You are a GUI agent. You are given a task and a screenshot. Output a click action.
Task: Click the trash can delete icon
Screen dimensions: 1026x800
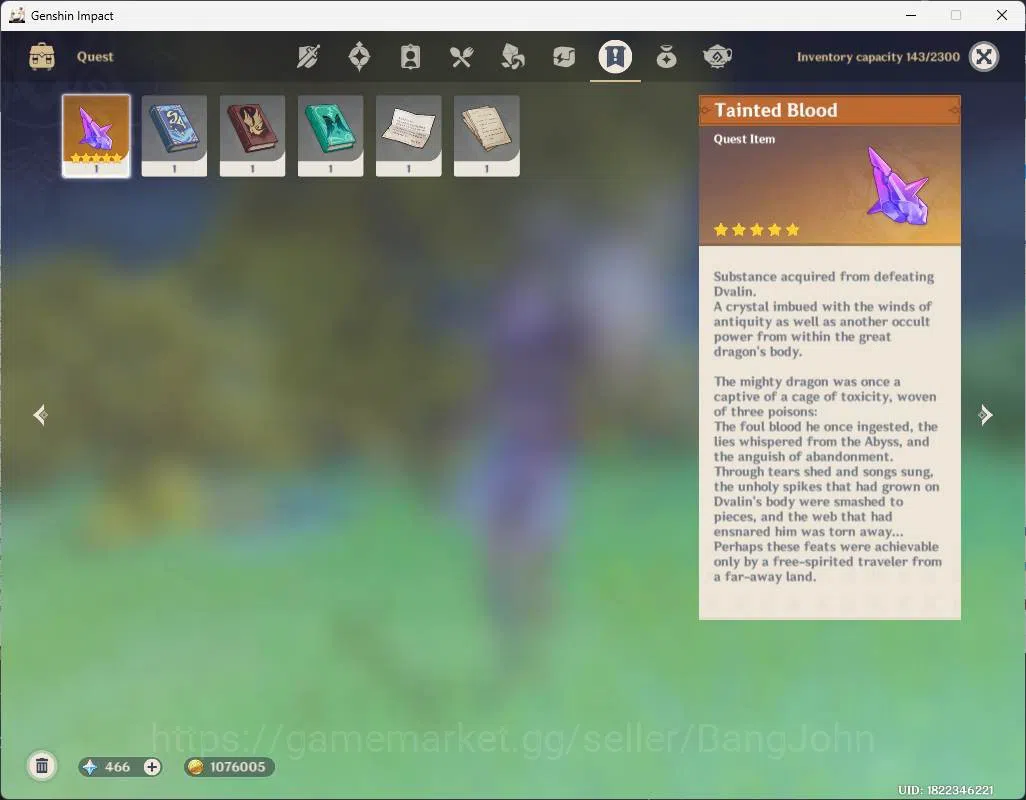click(x=42, y=766)
